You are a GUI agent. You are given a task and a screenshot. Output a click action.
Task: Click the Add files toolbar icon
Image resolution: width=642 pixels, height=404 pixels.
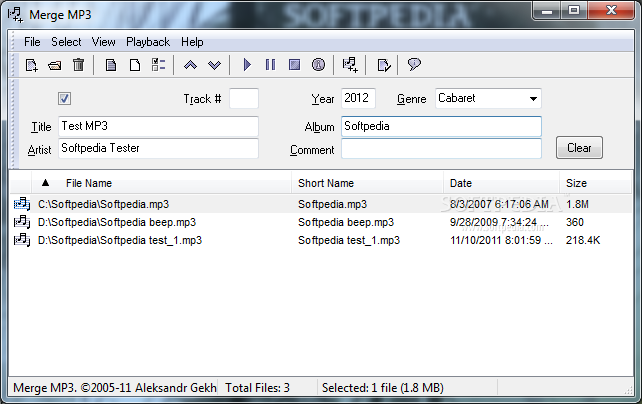tap(32, 65)
